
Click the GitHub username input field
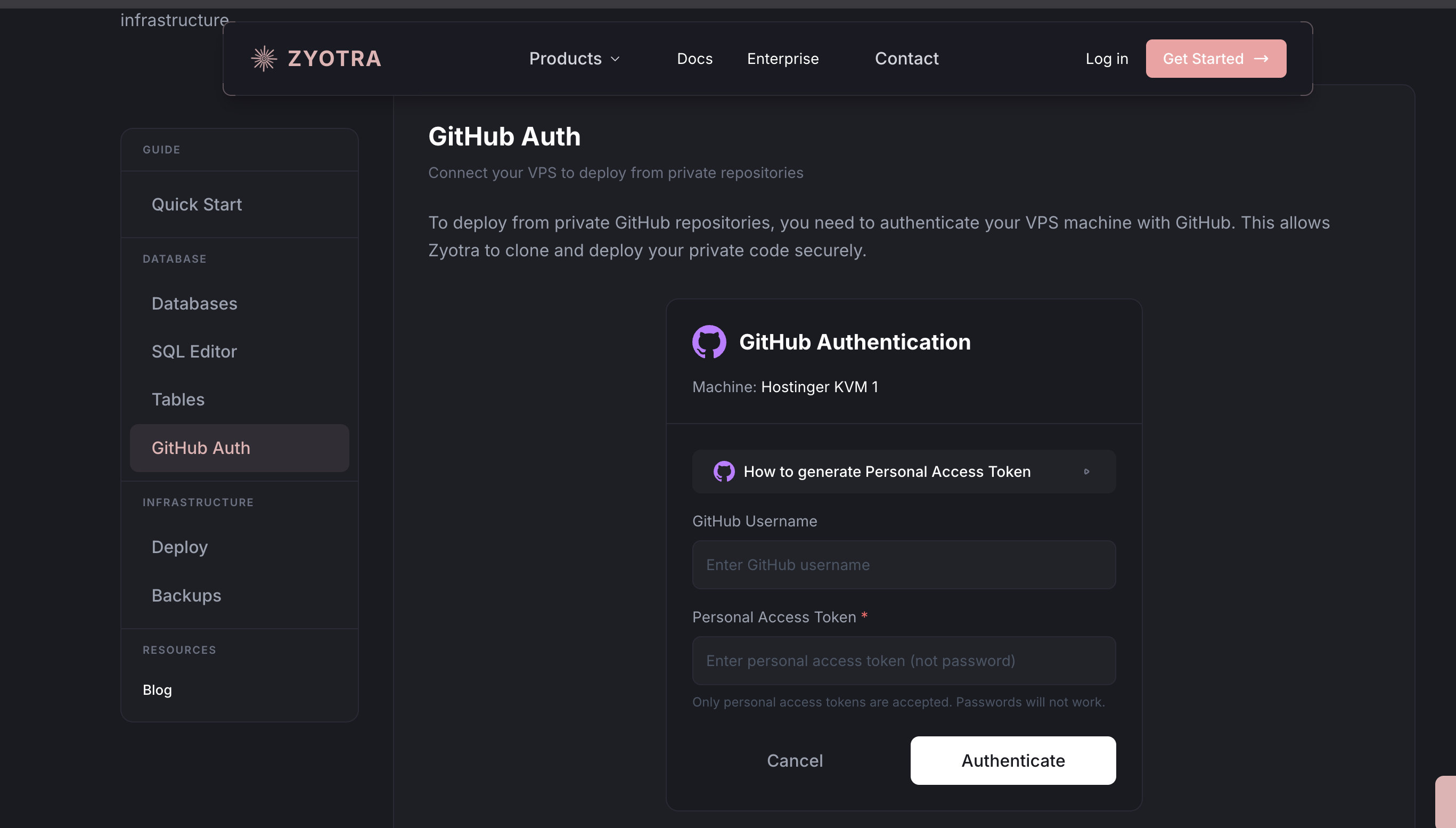[904, 564]
